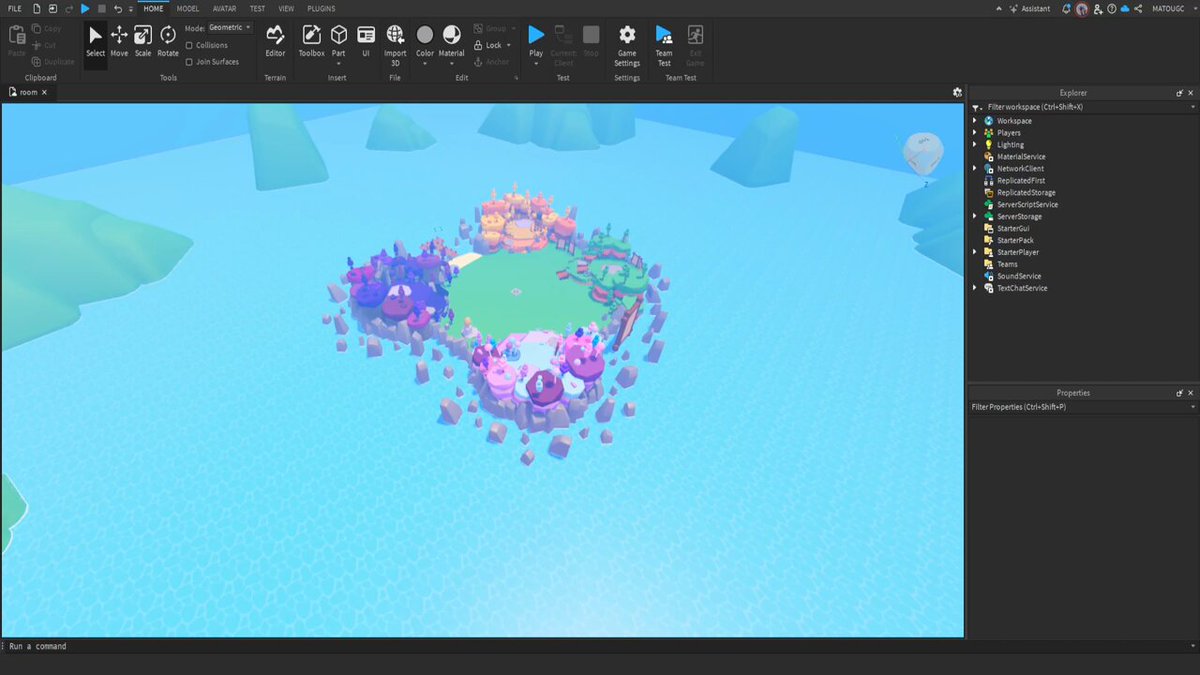Expand the NetworkClient tree node
This screenshot has width=1200, height=675.
pos(975,169)
